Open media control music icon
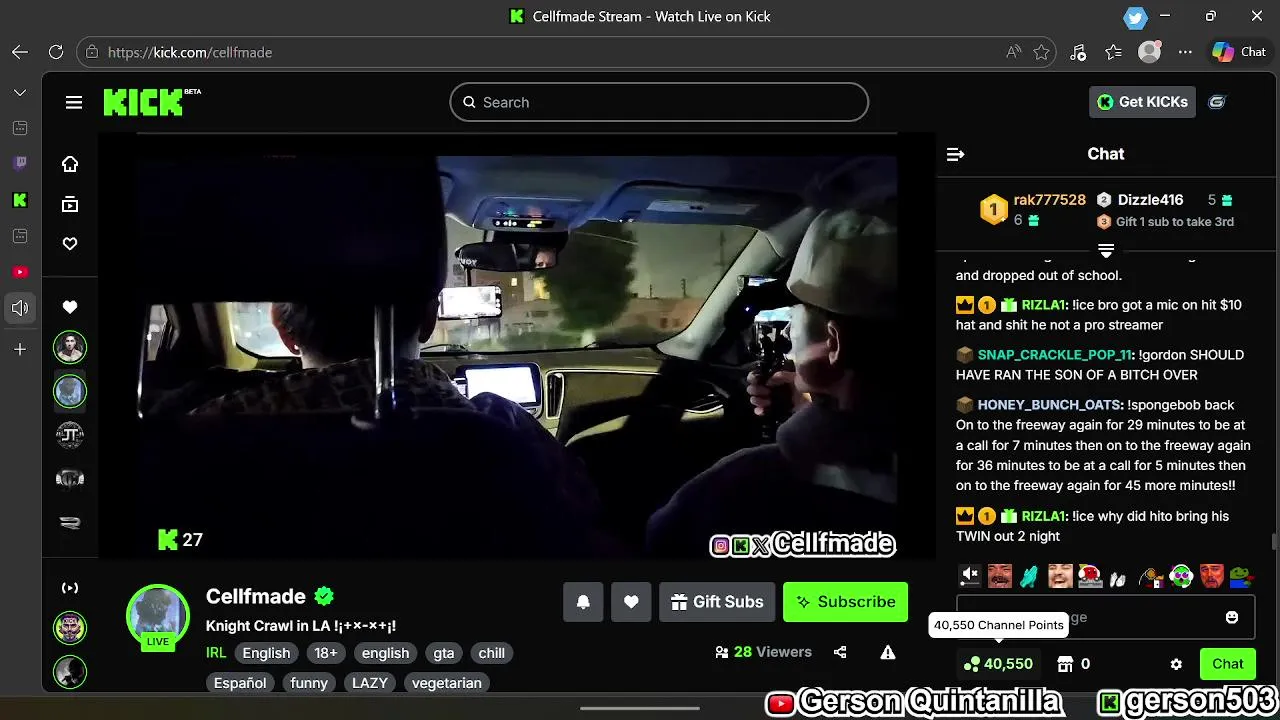This screenshot has height=720, width=1280. pyautogui.click(x=1078, y=52)
